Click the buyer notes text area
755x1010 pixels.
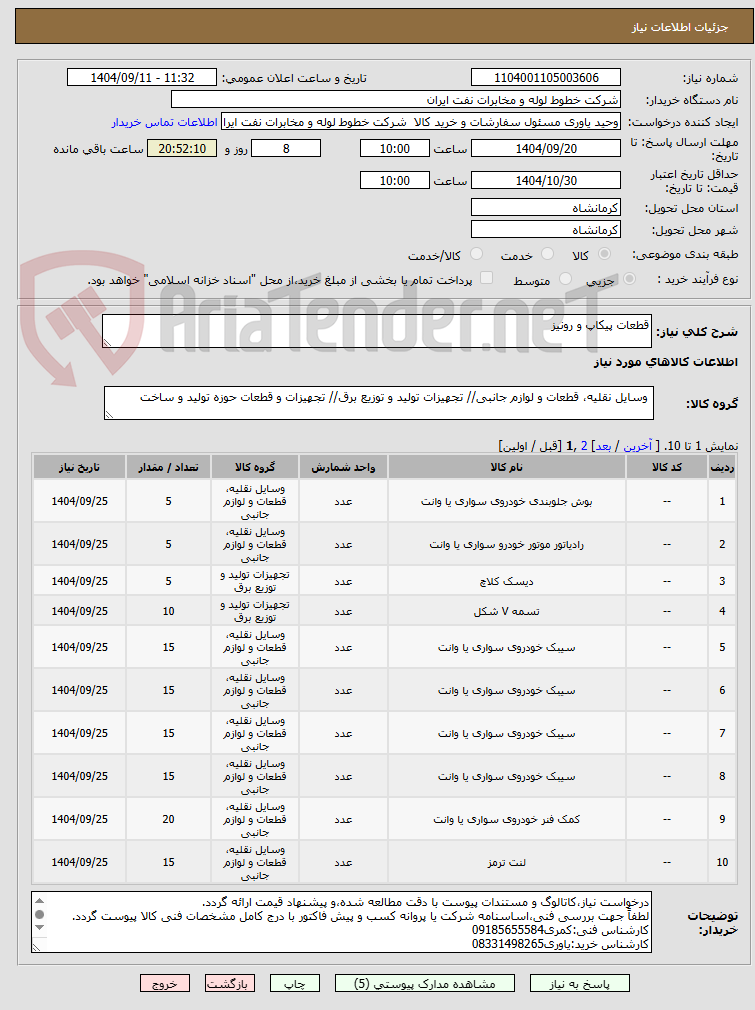(341, 922)
